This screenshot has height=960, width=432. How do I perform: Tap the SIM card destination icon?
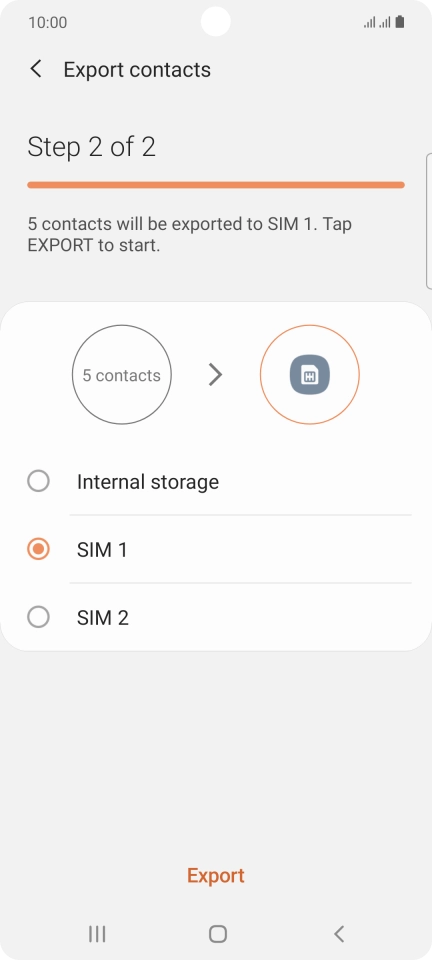310,375
